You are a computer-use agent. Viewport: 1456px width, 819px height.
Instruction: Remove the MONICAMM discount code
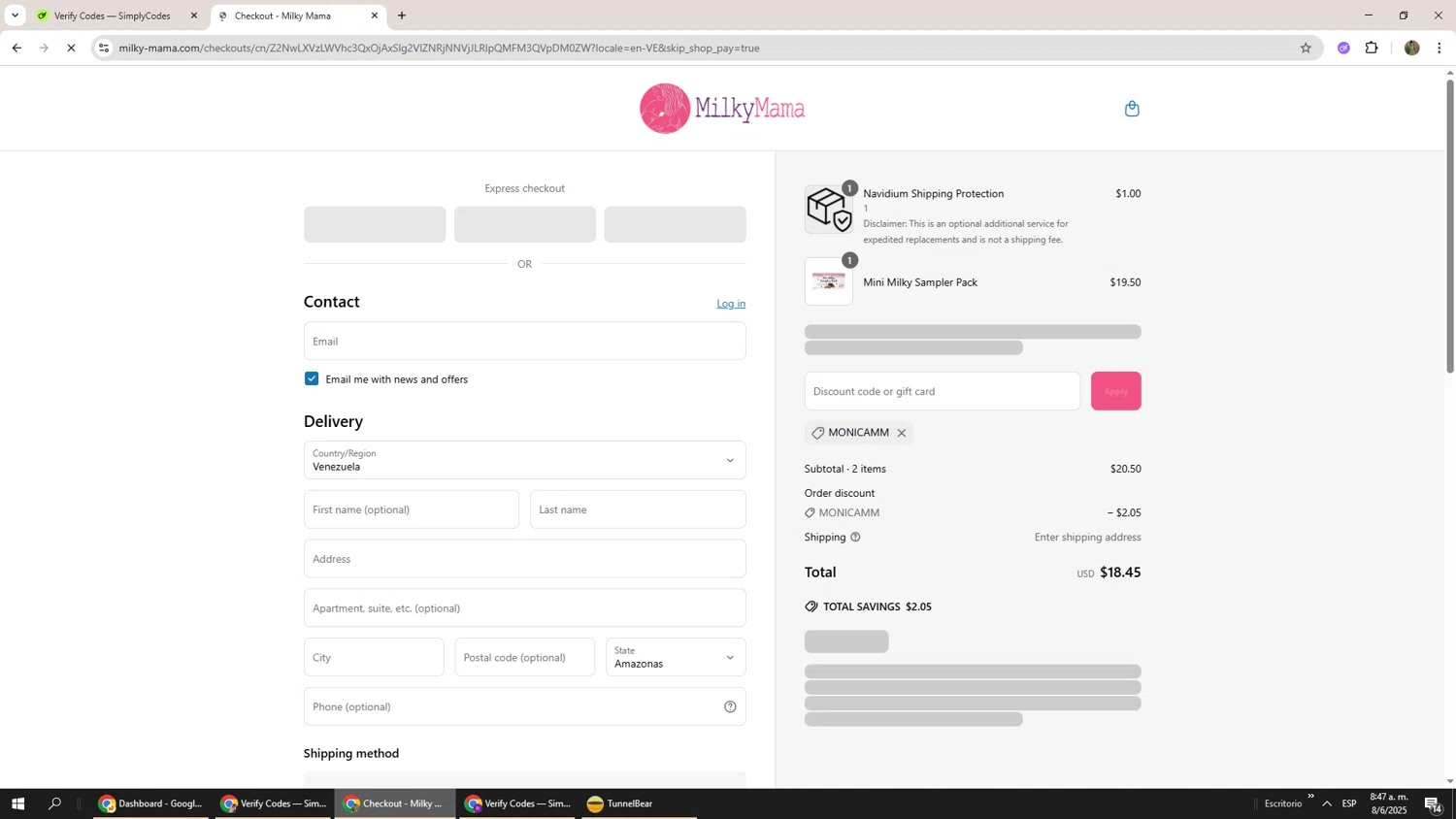(x=902, y=433)
